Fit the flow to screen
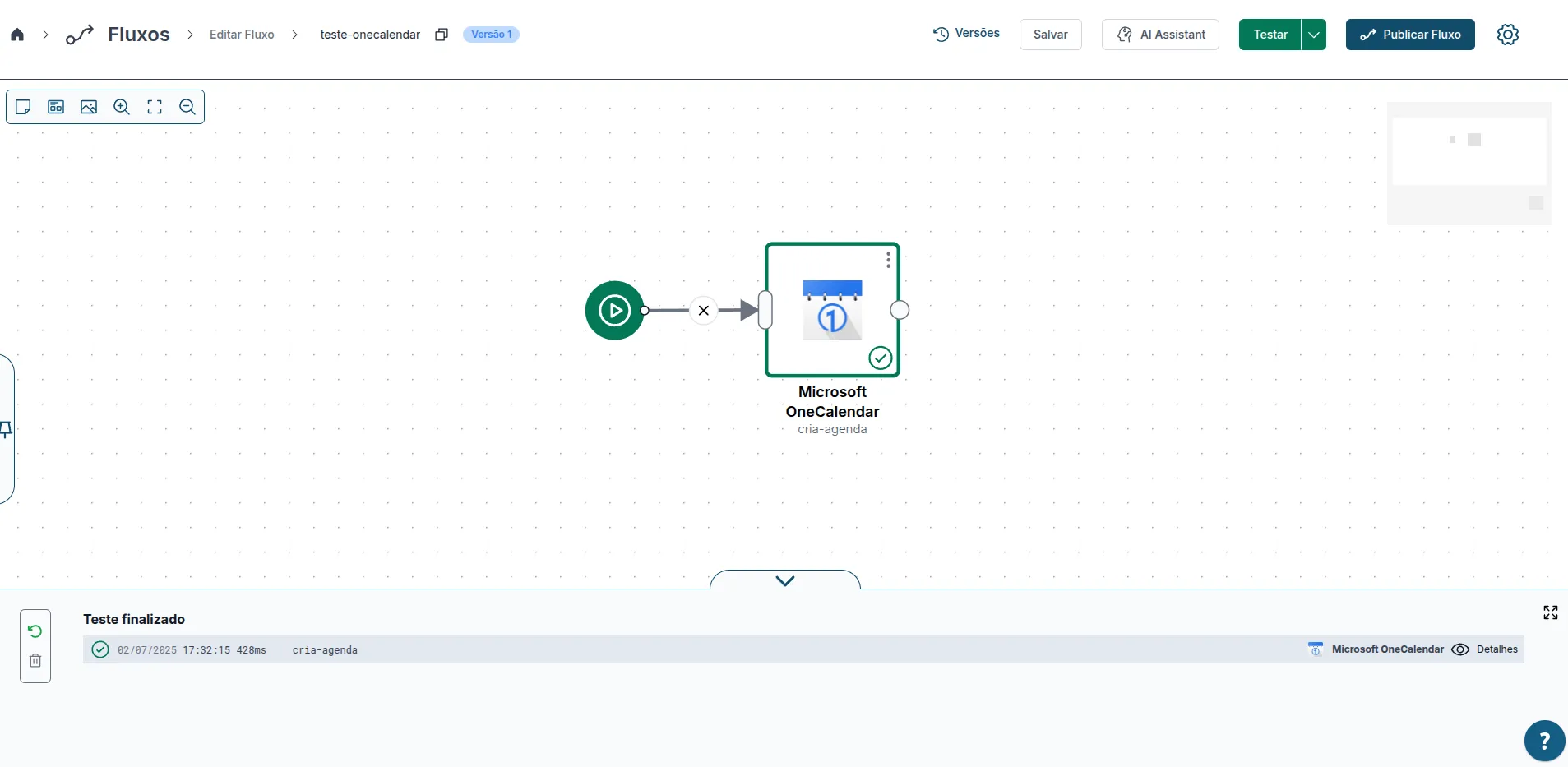The height and width of the screenshot is (767, 1568). pyautogui.click(x=155, y=107)
